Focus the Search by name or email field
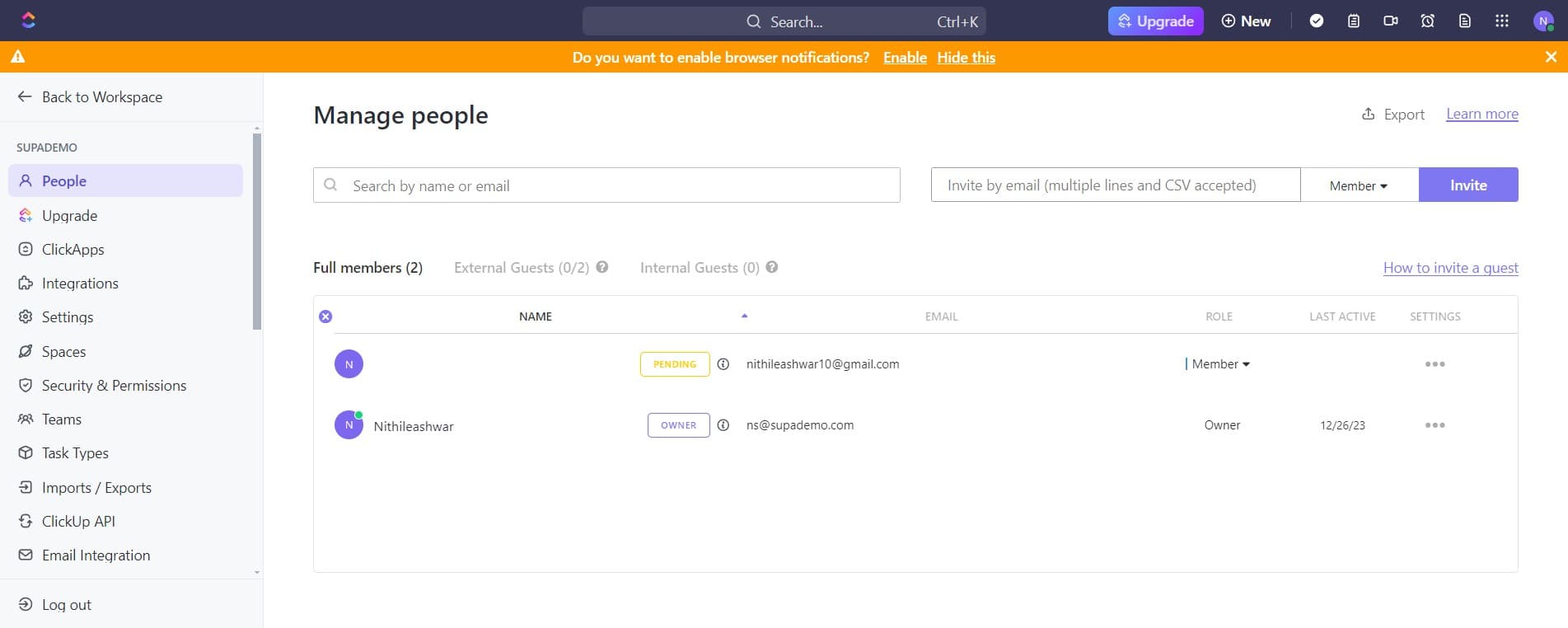This screenshot has width=1568, height=628. (x=618, y=185)
